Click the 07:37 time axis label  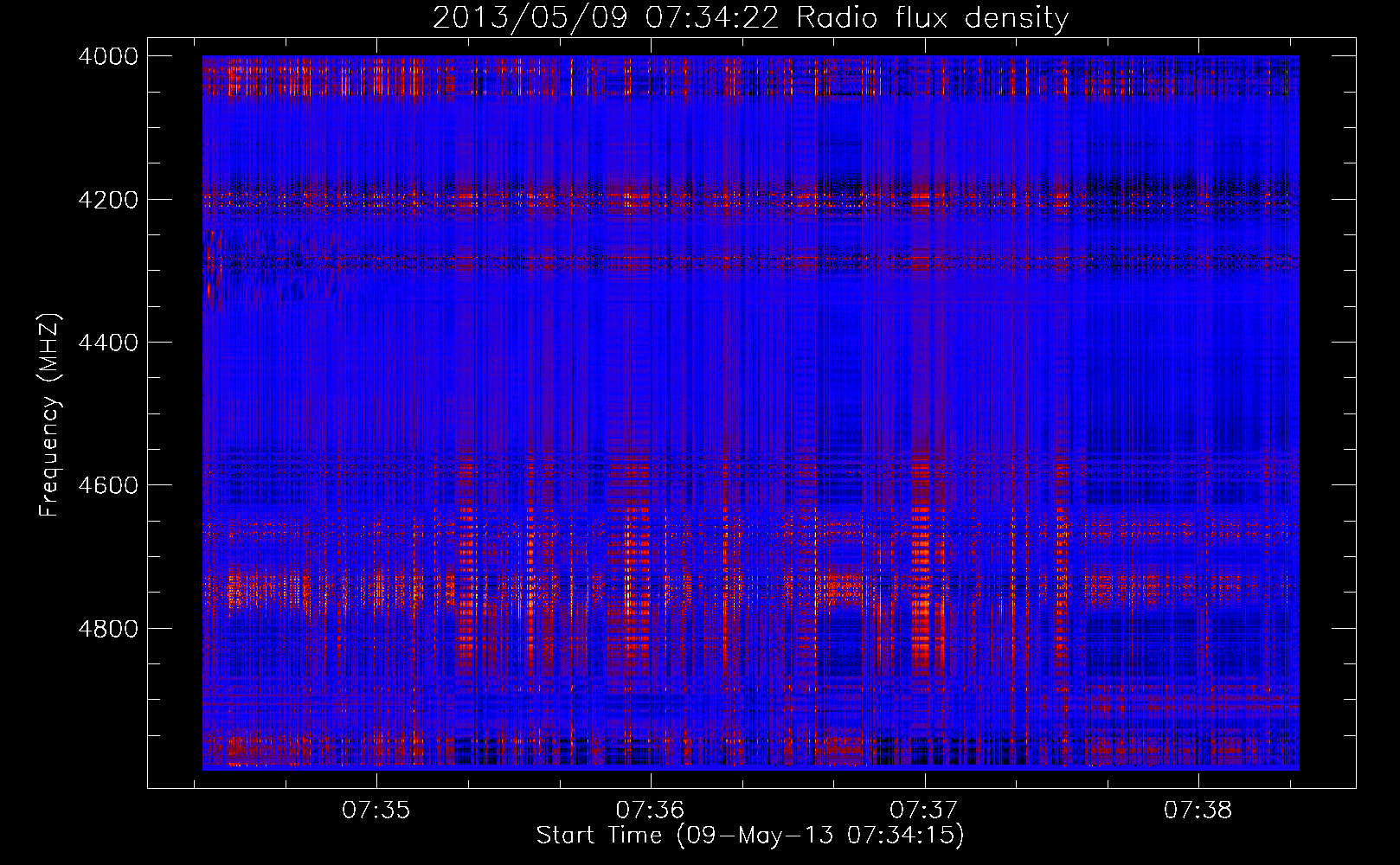924,811
